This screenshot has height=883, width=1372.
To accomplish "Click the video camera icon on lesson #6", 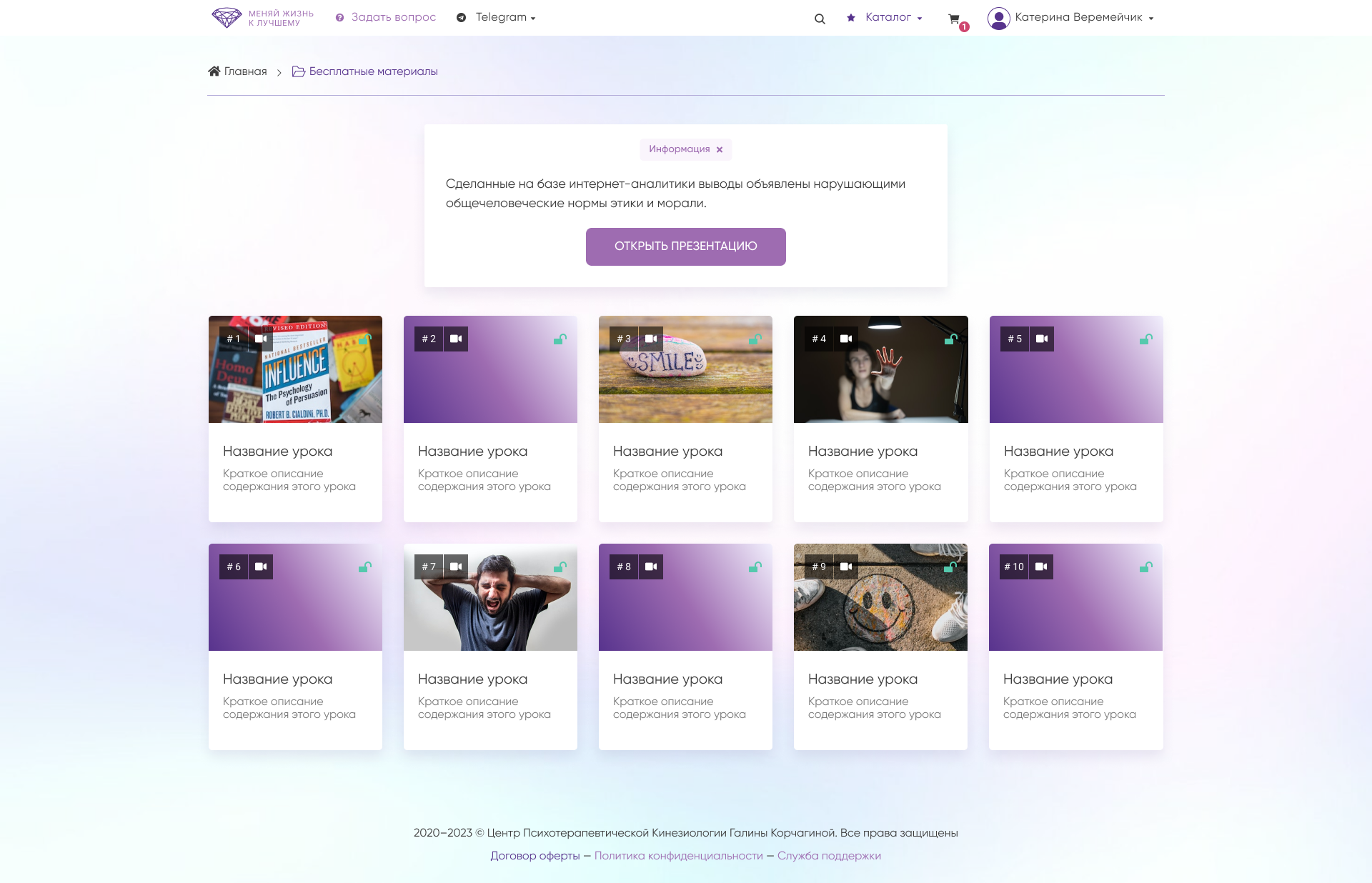I will pyautogui.click(x=261, y=567).
